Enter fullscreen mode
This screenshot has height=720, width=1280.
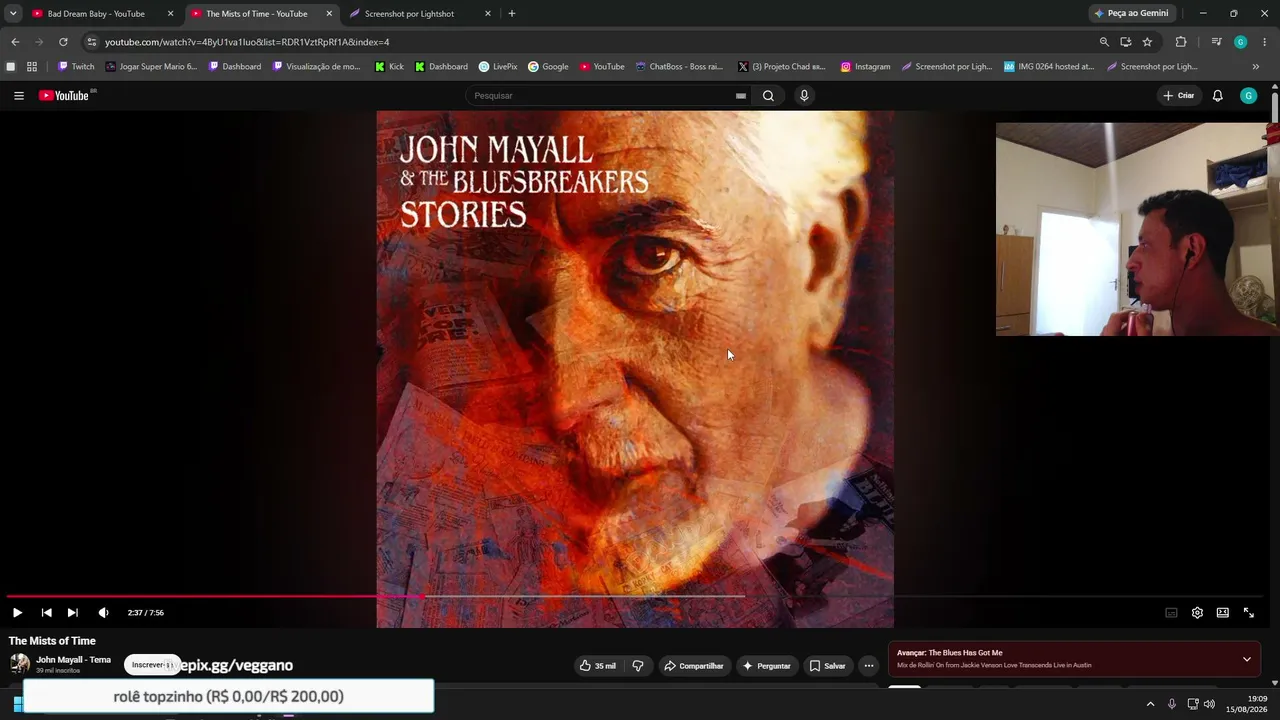pos(1249,613)
